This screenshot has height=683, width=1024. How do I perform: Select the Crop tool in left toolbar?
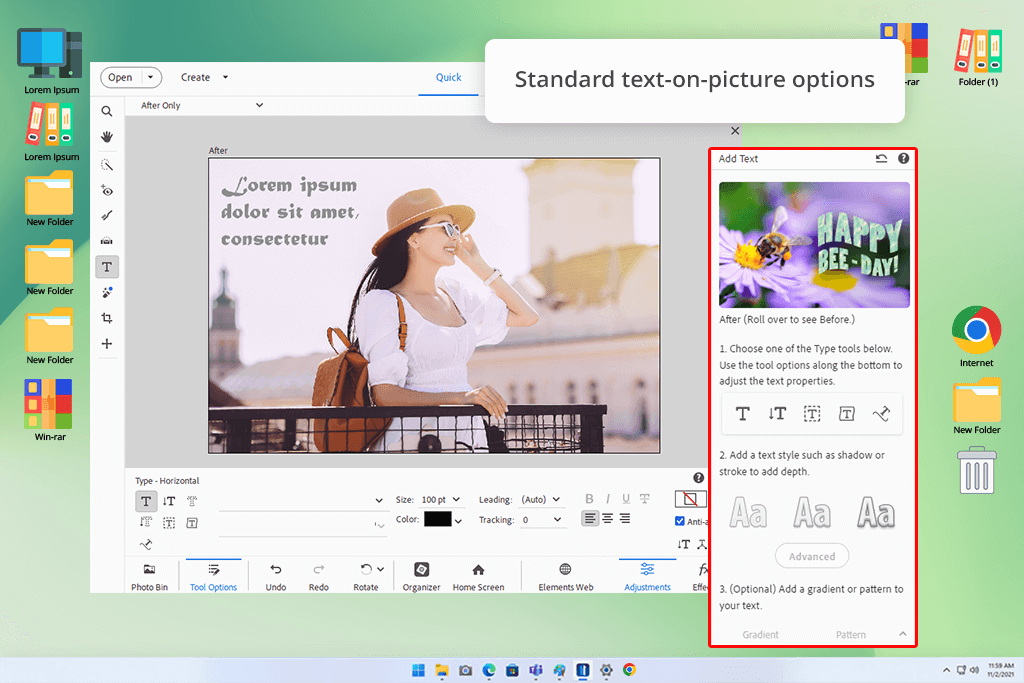pos(107,318)
